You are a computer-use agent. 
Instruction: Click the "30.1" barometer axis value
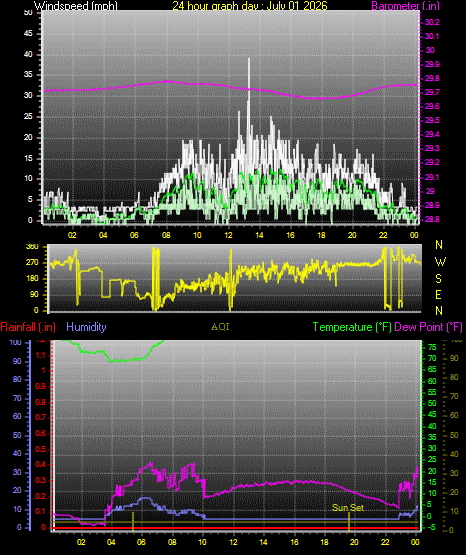[x=432, y=36]
